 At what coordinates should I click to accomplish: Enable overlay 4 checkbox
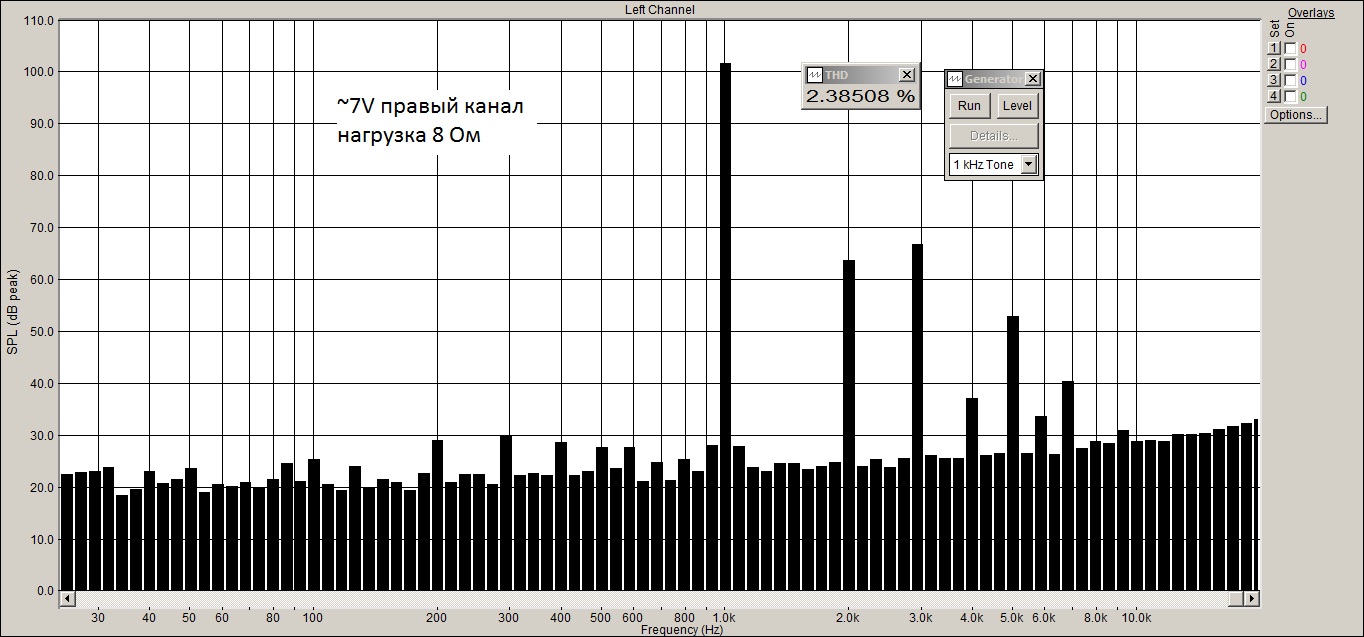pos(1290,97)
